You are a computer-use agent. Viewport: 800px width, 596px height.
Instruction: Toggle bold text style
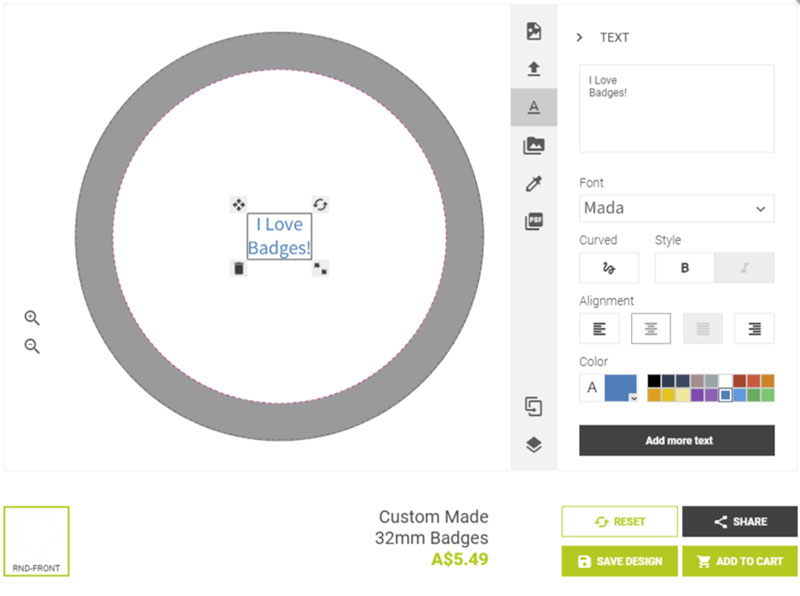(685, 268)
